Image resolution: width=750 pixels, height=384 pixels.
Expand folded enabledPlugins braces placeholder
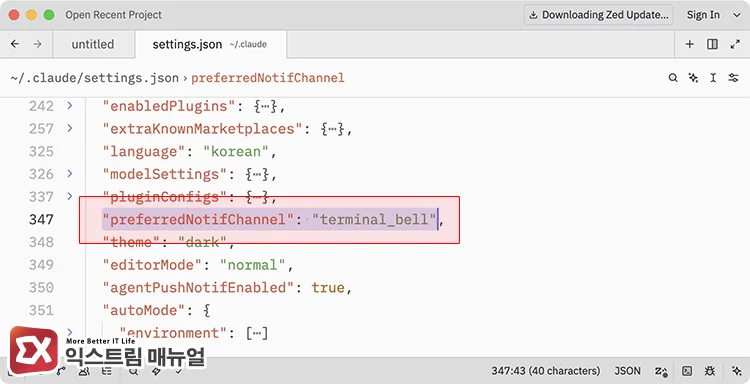pos(265,106)
